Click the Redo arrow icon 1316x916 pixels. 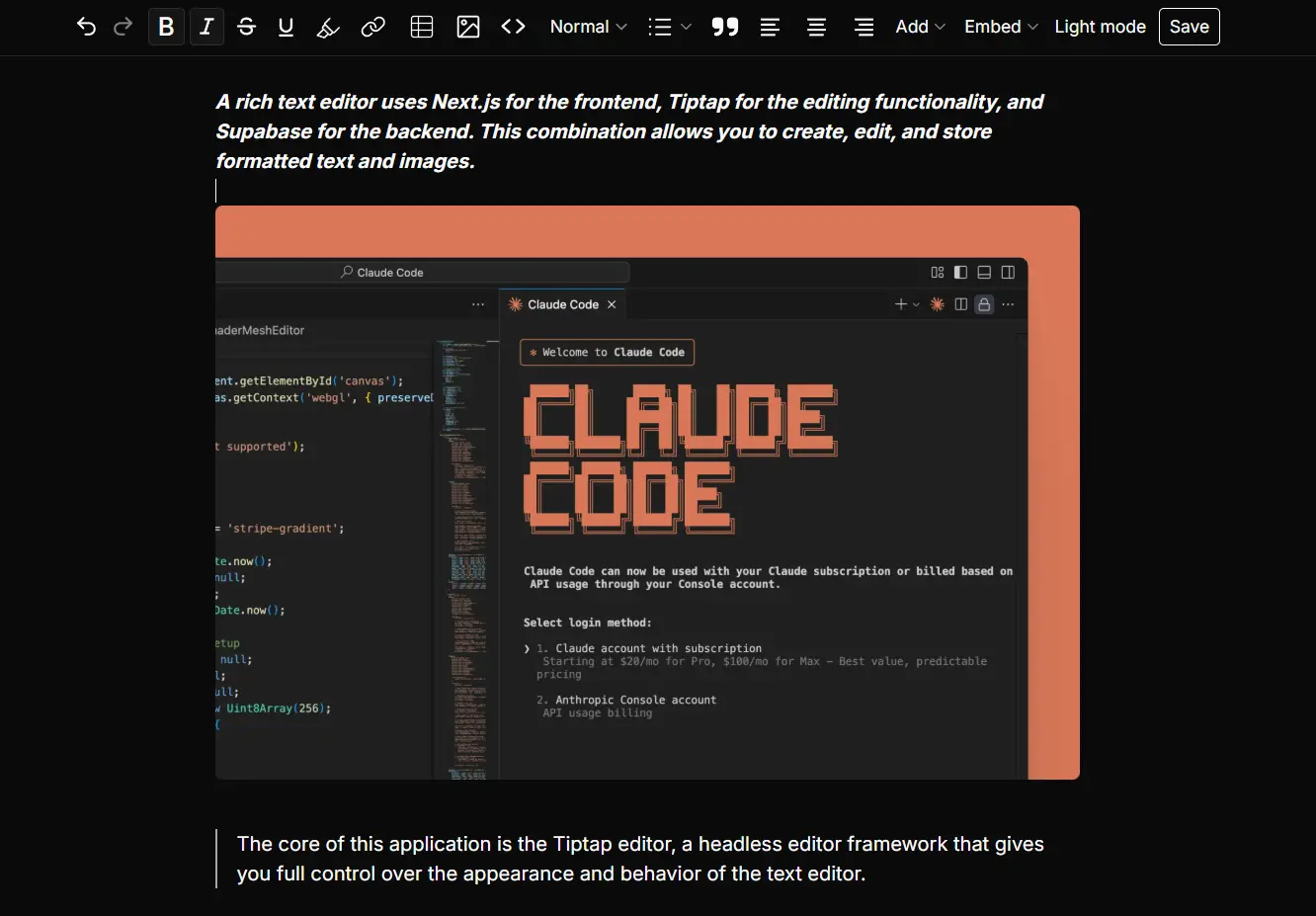point(123,27)
